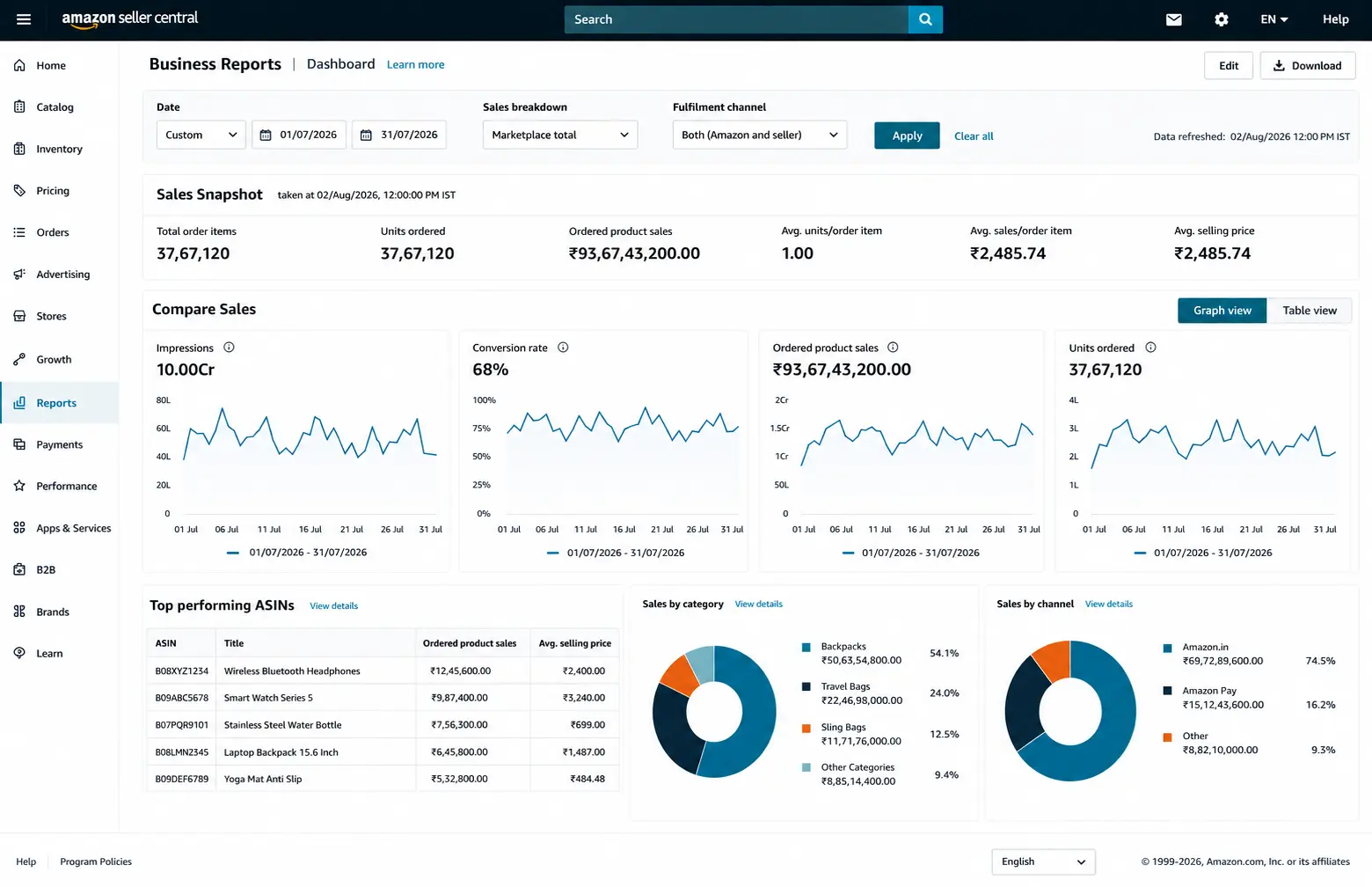Select ASIN B08XYZ1234 cell
The height and width of the screenshot is (887, 1372).
pyautogui.click(x=181, y=671)
